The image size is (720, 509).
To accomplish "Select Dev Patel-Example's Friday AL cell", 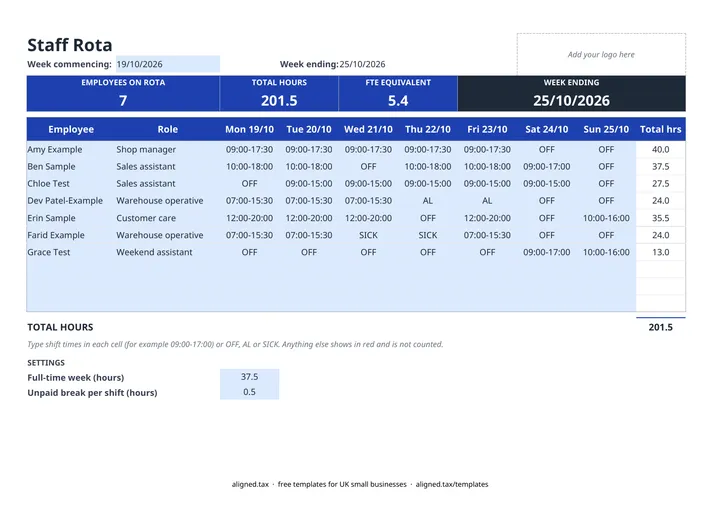I will tap(487, 201).
